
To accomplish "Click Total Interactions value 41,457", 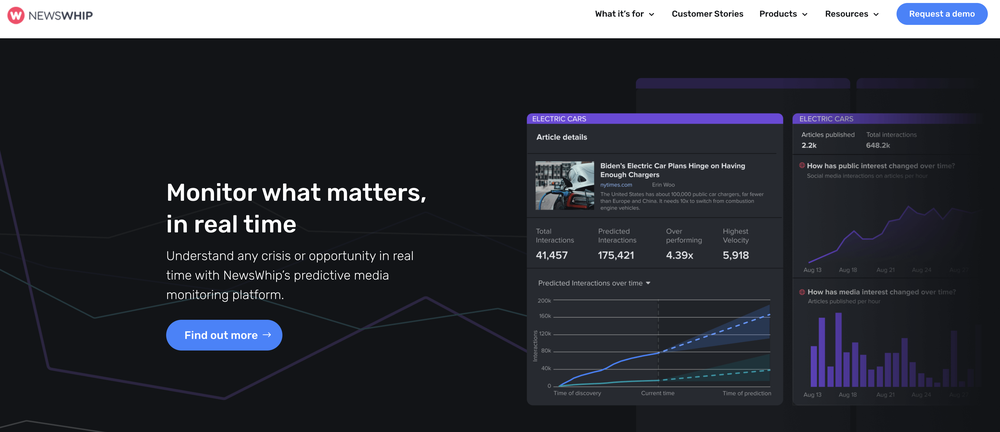I will [551, 255].
